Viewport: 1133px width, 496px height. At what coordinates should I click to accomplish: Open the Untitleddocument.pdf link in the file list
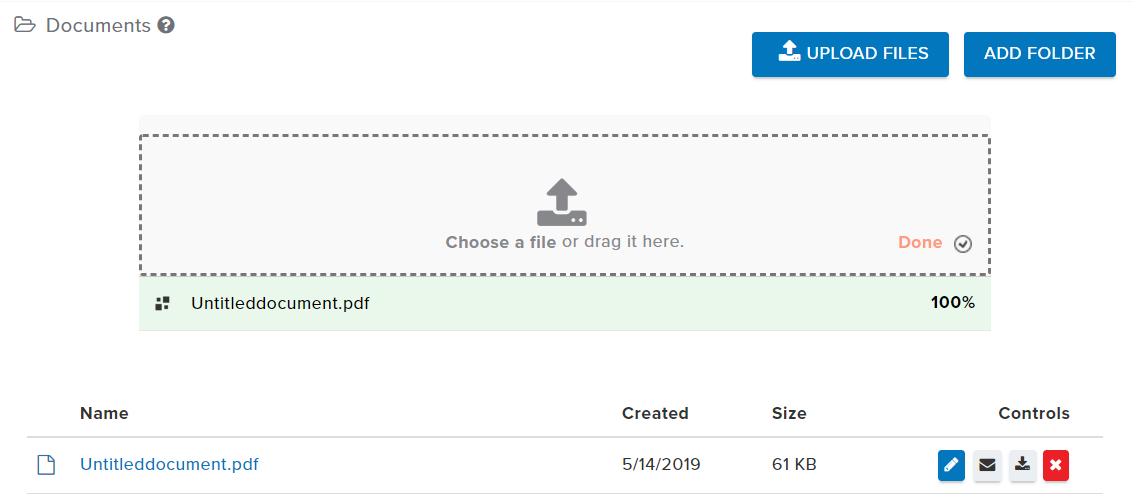(x=169, y=464)
